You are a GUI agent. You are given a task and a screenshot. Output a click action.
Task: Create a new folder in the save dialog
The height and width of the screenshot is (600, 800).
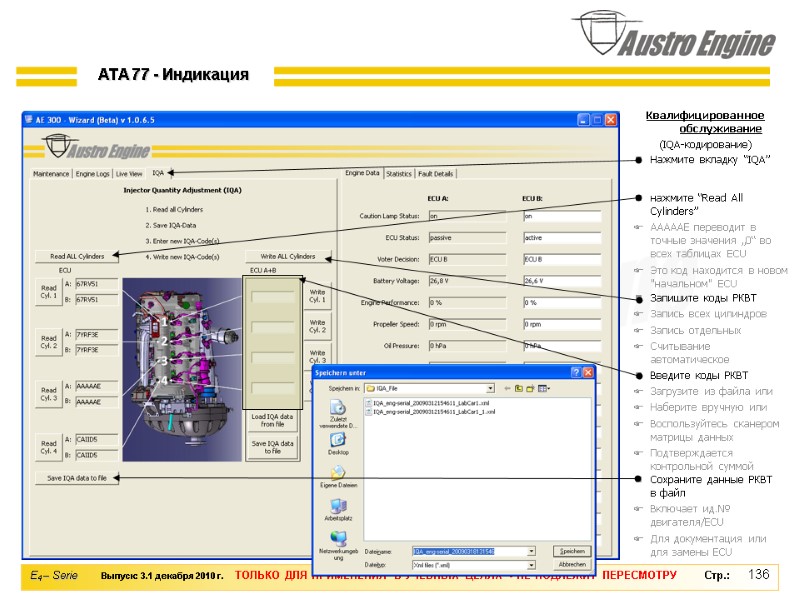530,388
